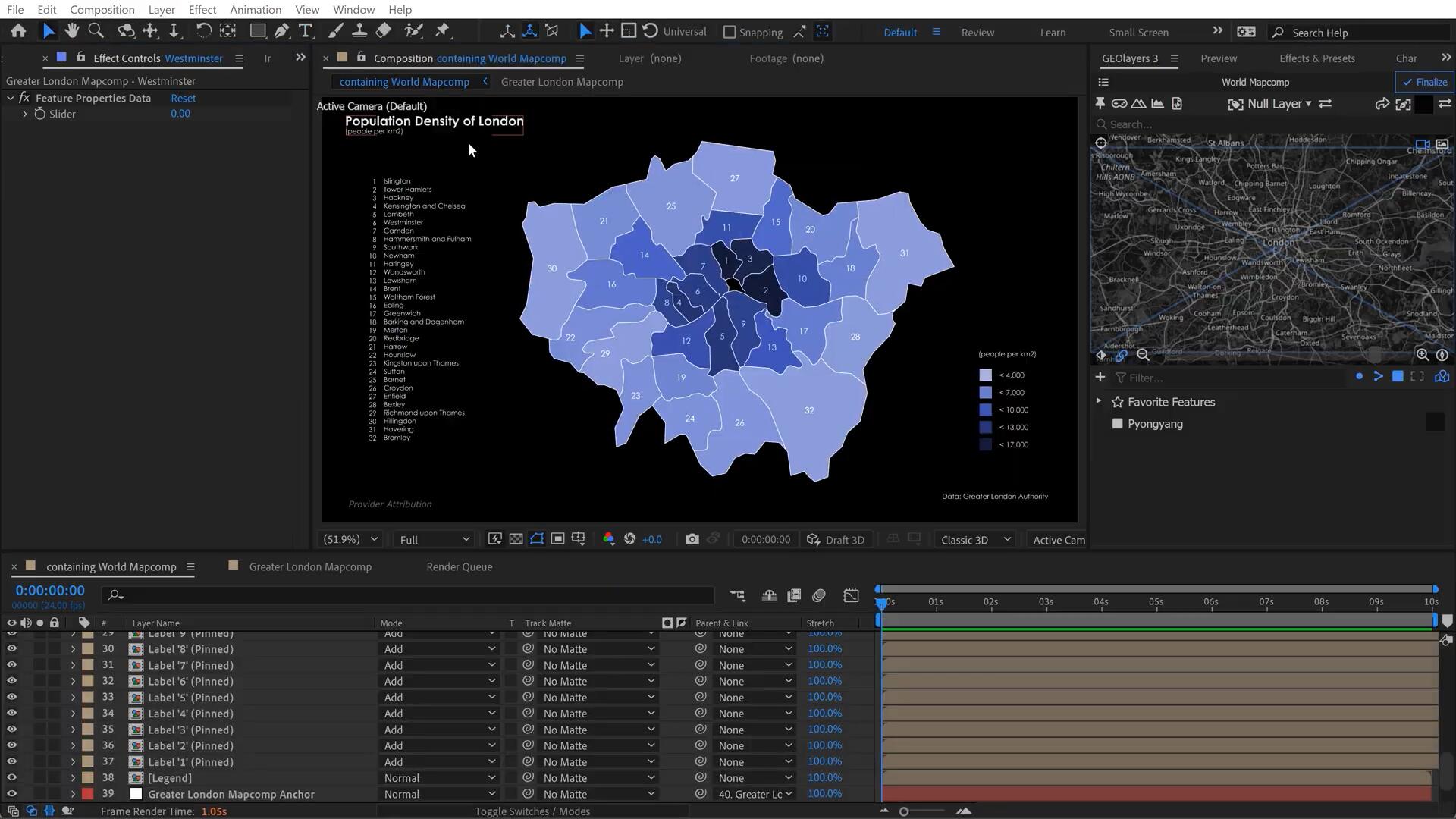Image resolution: width=1456 pixels, height=819 pixels.
Task: Click Reset for Feature Properties Data
Action: pyautogui.click(x=183, y=98)
